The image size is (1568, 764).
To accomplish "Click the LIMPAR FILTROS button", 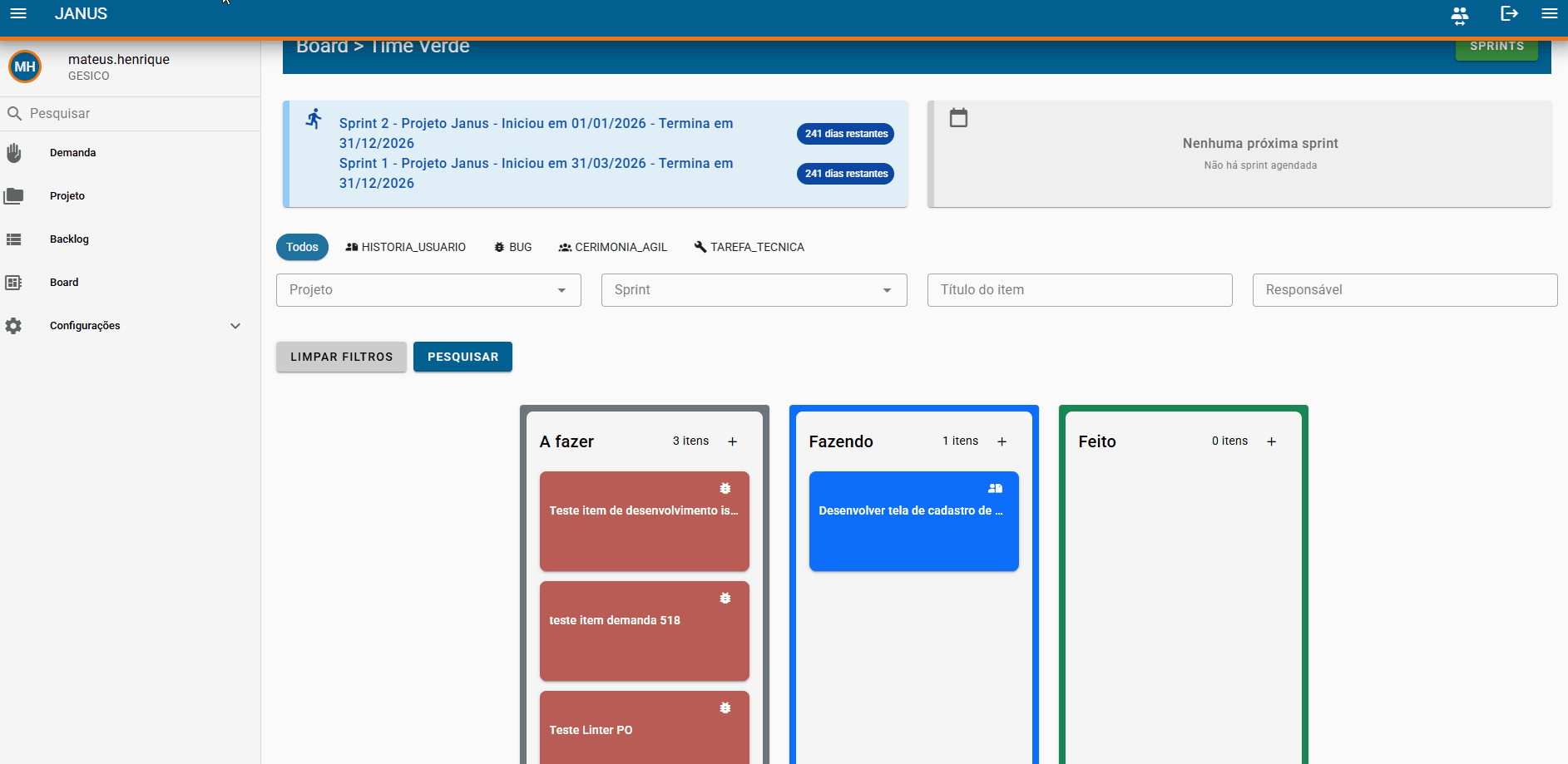I will coord(341,357).
